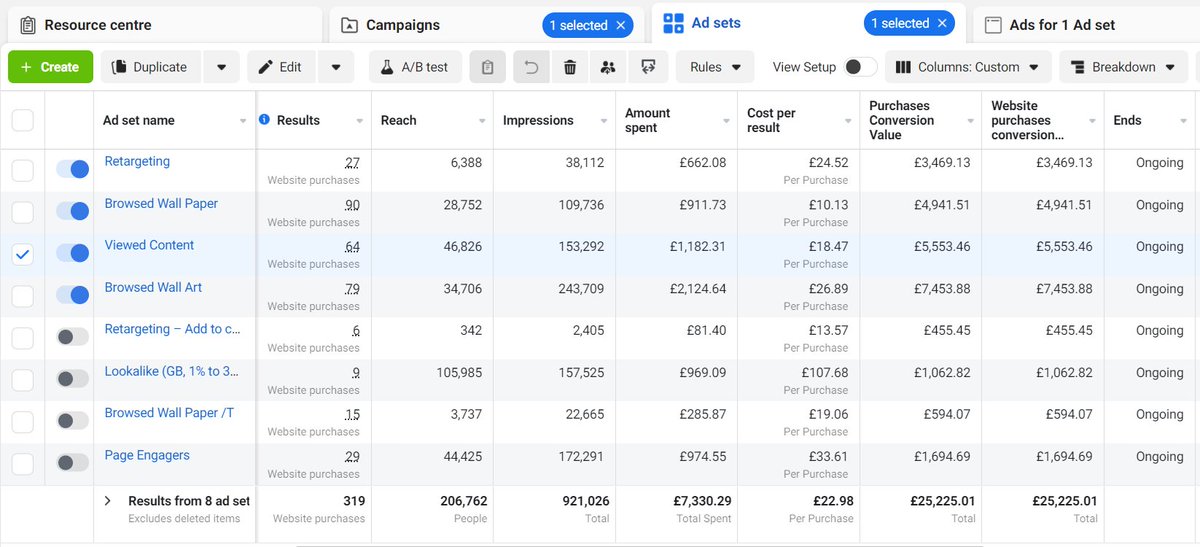The width and height of the screenshot is (1200, 547).
Task: Click the Results column info icon
Action: (264, 120)
